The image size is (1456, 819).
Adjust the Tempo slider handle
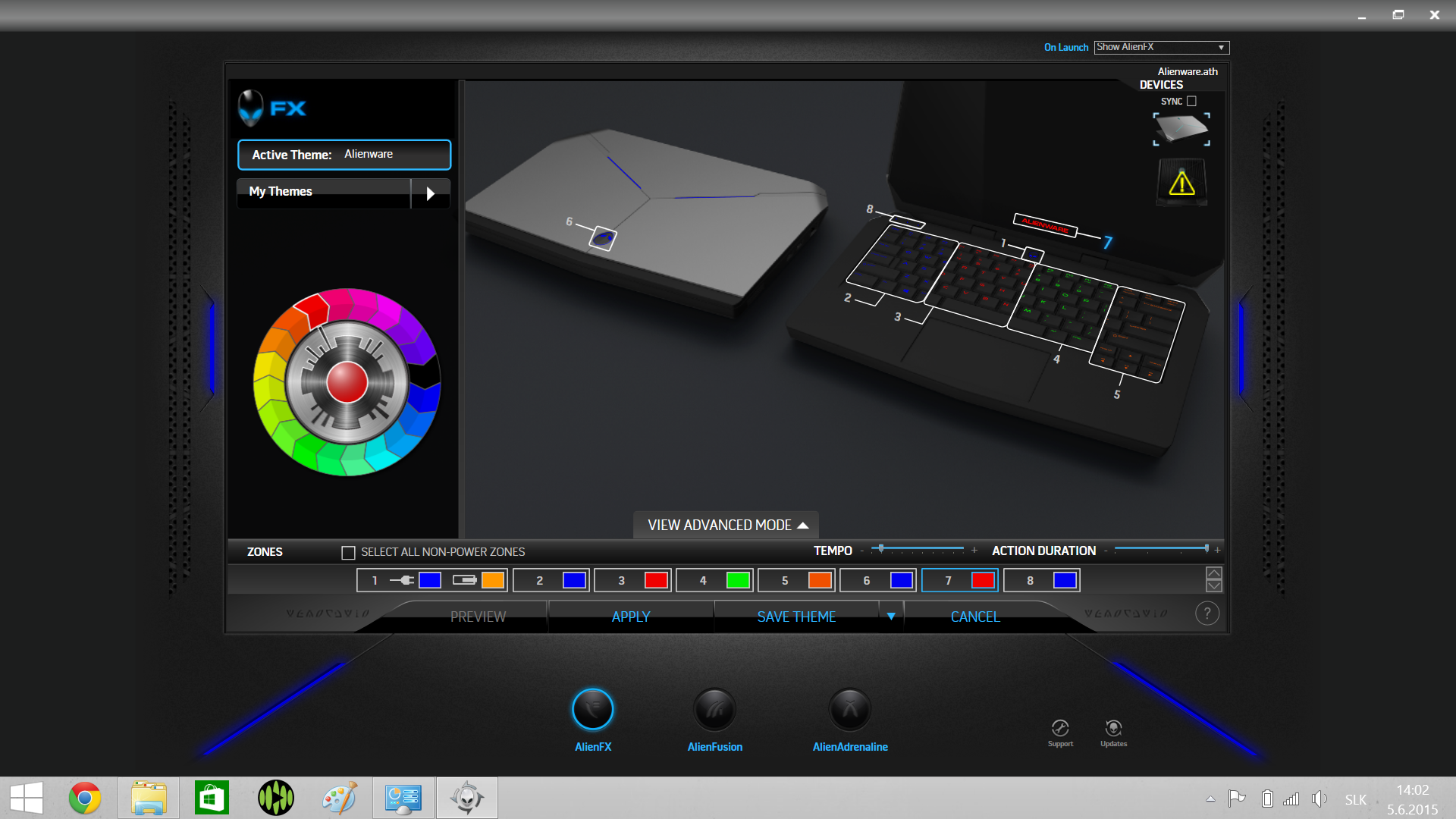pyautogui.click(x=880, y=548)
